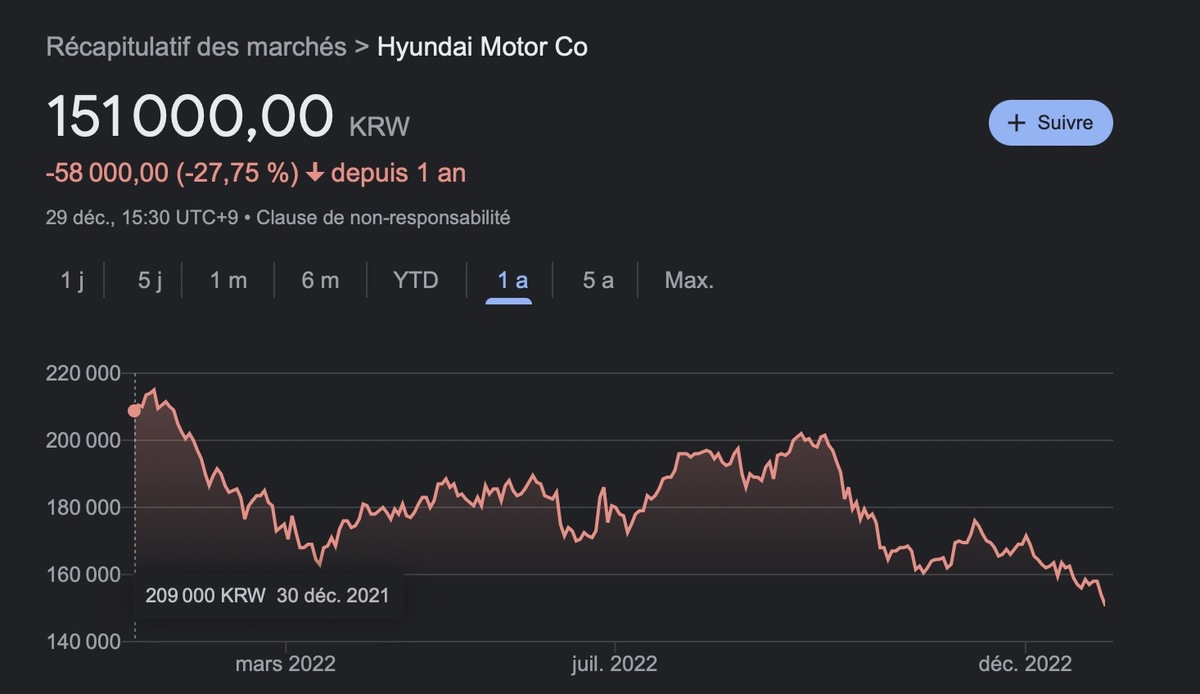Switch chart to 1 m range
This screenshot has height=694, width=1200.
[x=228, y=281]
